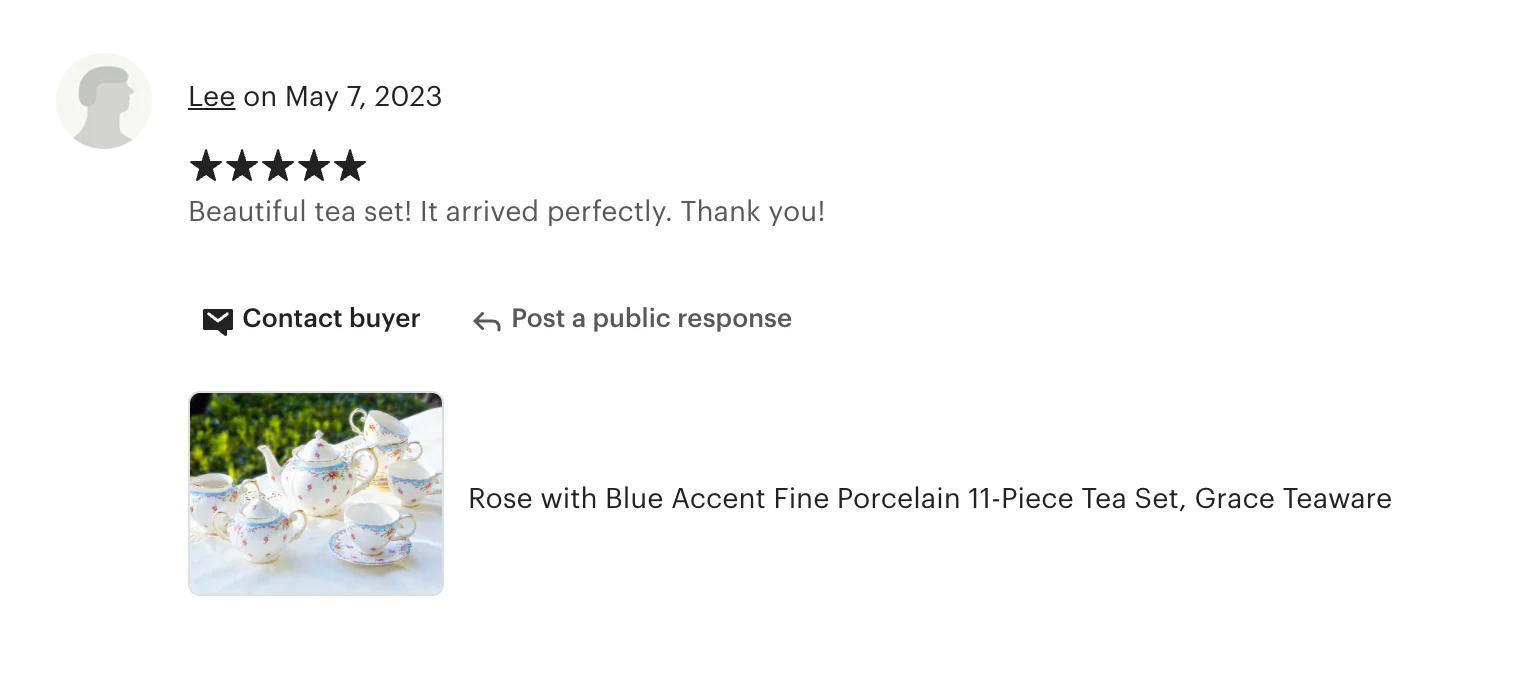Click the tea set product thumbnail
Screen dimensions: 1524x686
click(x=316, y=493)
